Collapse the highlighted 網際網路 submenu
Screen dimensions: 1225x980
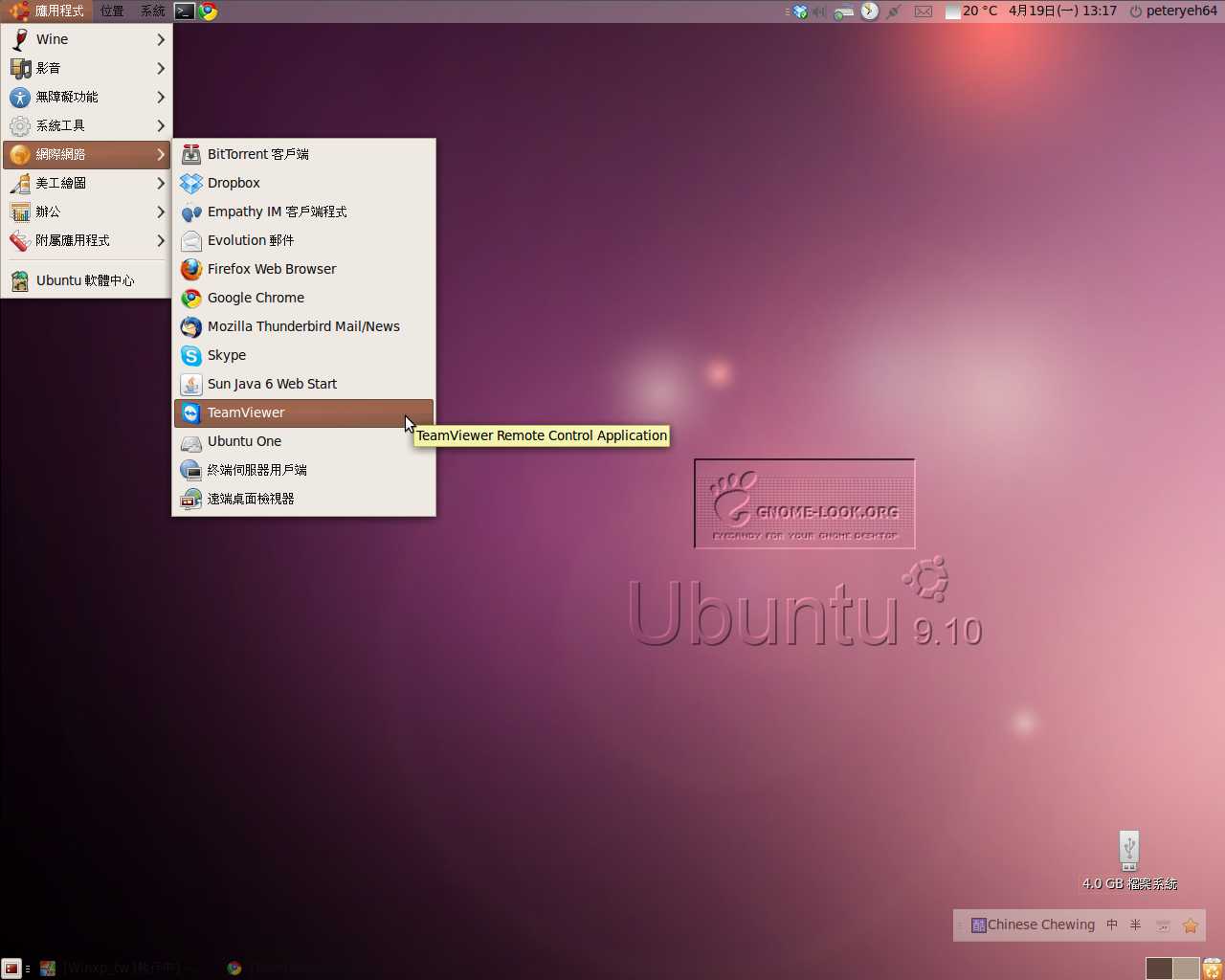[86, 154]
